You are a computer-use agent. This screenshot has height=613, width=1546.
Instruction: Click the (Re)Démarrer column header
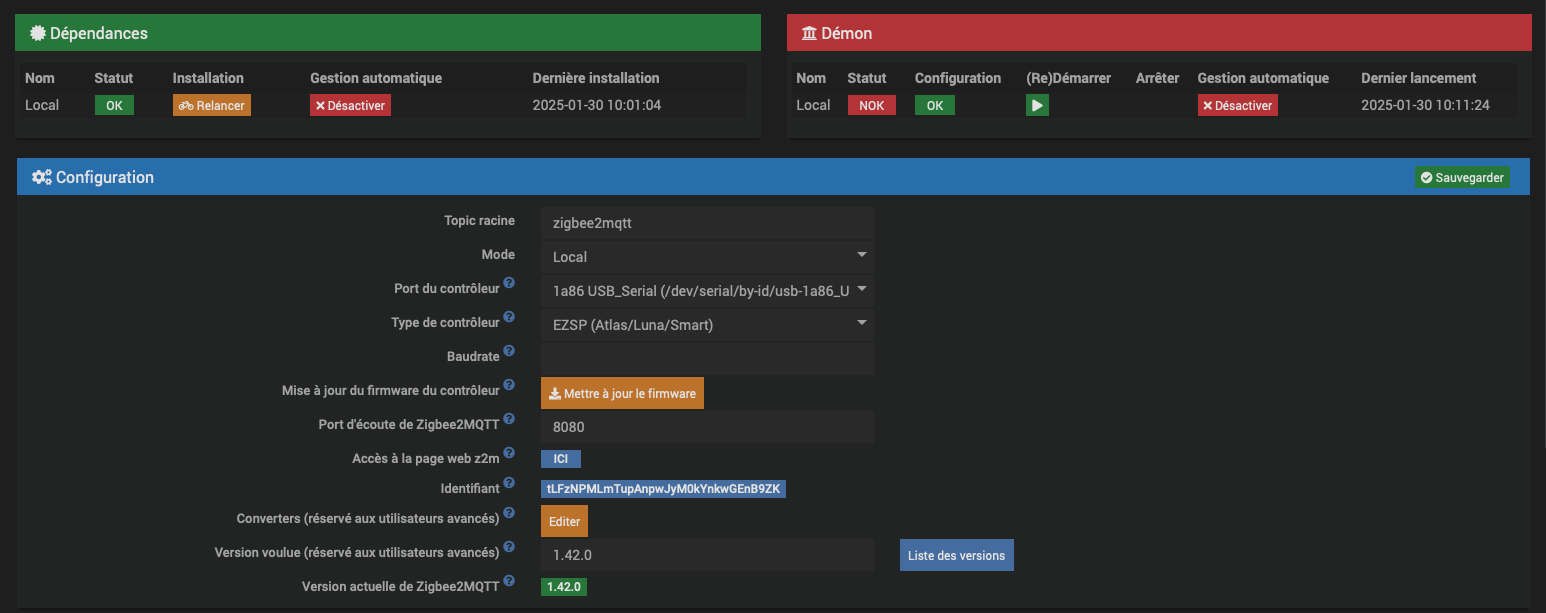1068,78
